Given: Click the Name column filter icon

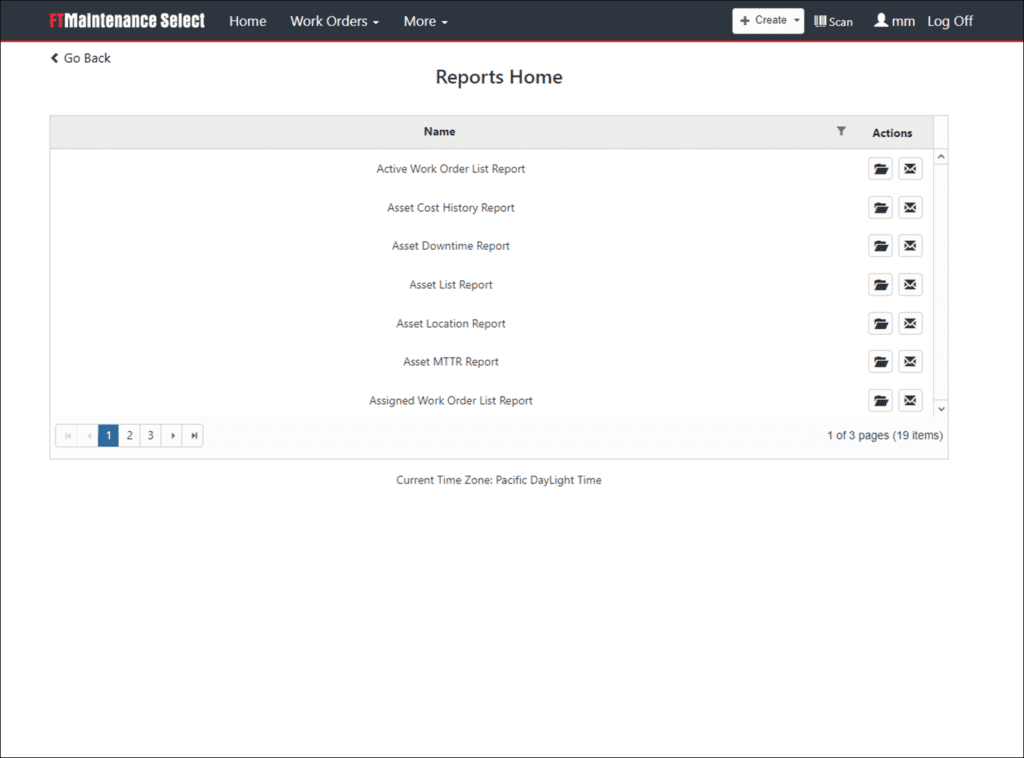Looking at the screenshot, I should tap(841, 131).
